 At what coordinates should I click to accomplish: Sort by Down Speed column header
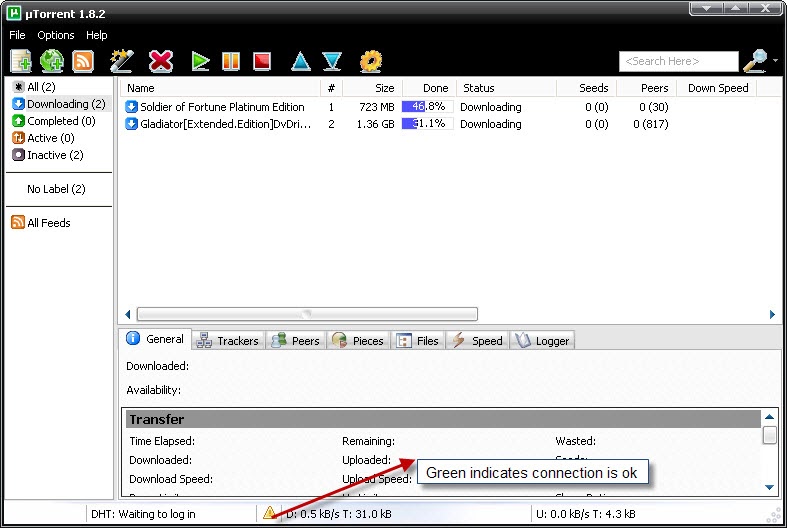point(717,88)
